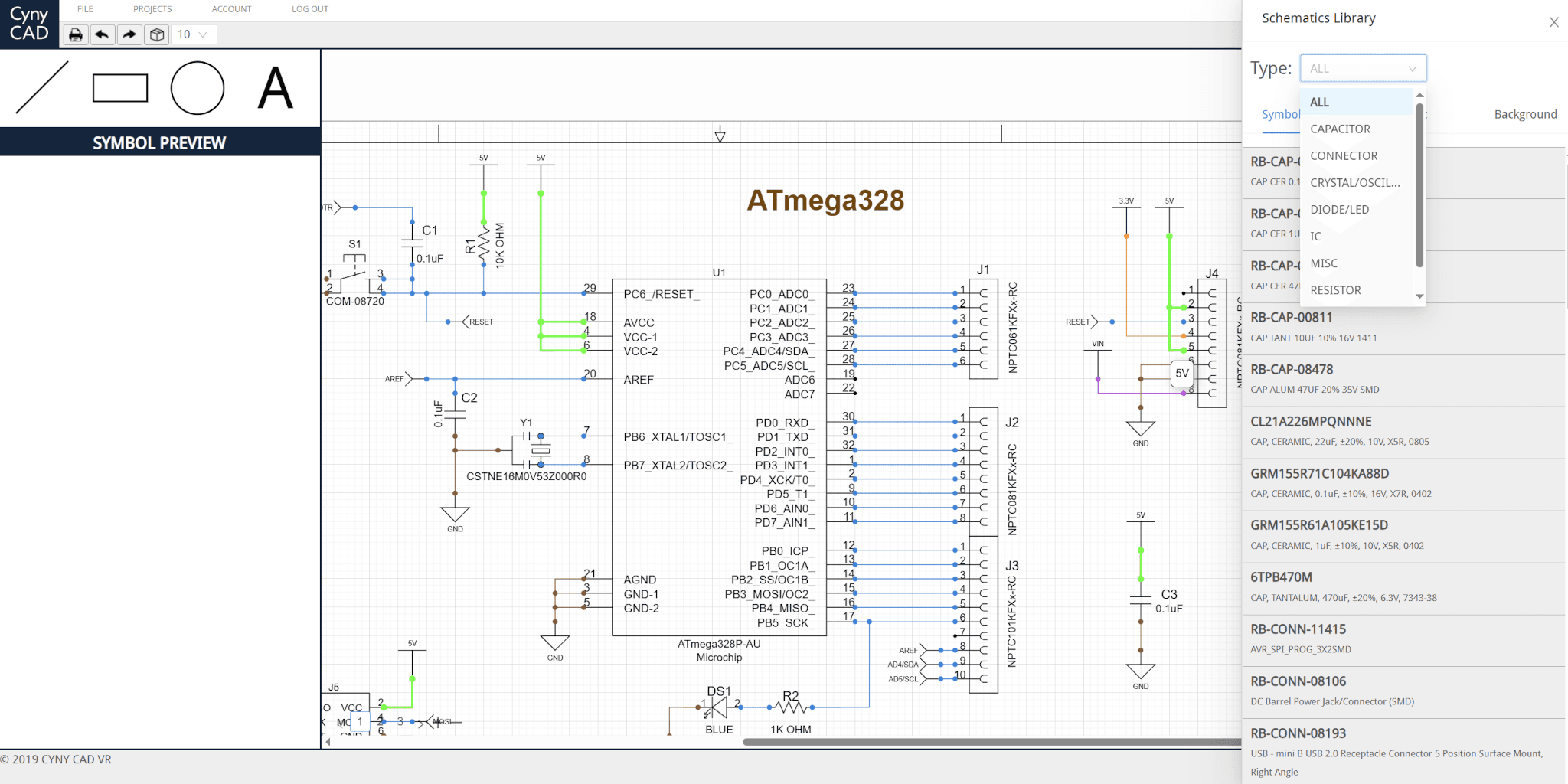
Task: Click the horizontal canvas scrollbar thumb
Action: coord(992,741)
